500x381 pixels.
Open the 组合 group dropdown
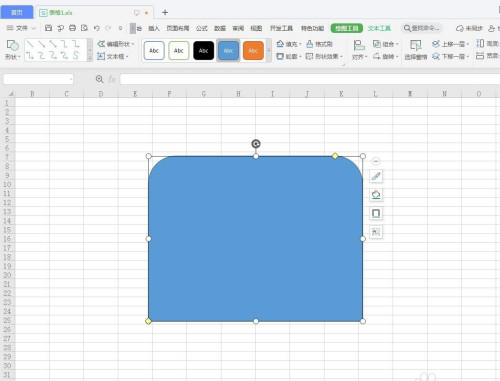(x=385, y=44)
